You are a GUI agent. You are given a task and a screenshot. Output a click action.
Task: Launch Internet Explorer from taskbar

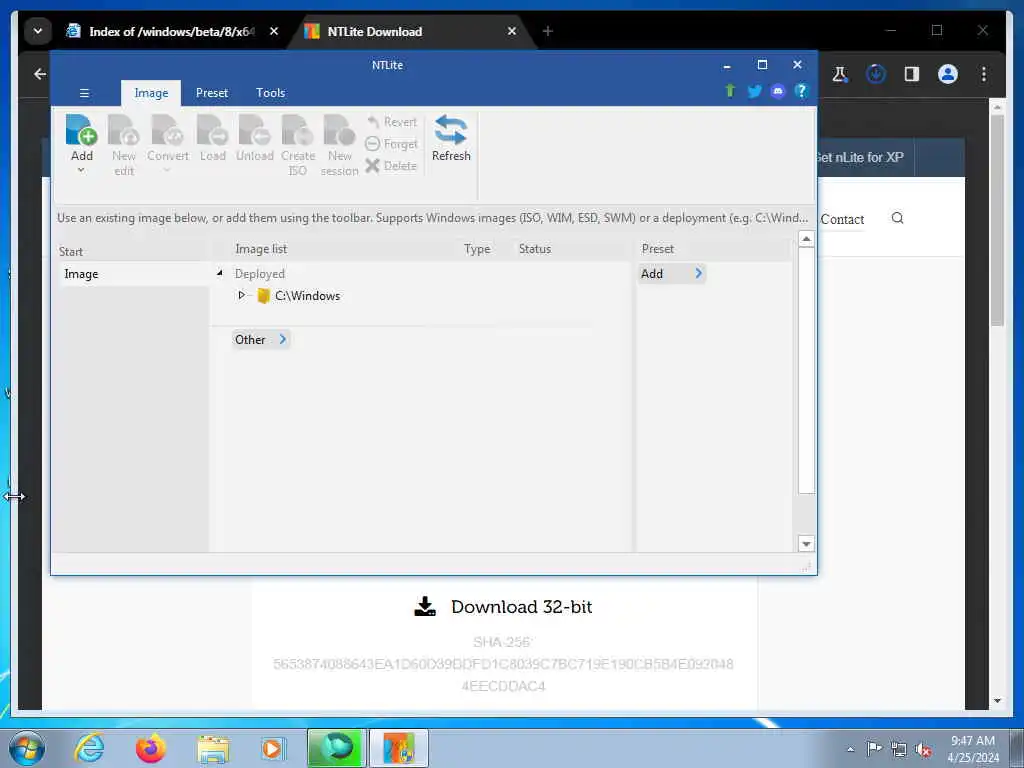(88, 748)
